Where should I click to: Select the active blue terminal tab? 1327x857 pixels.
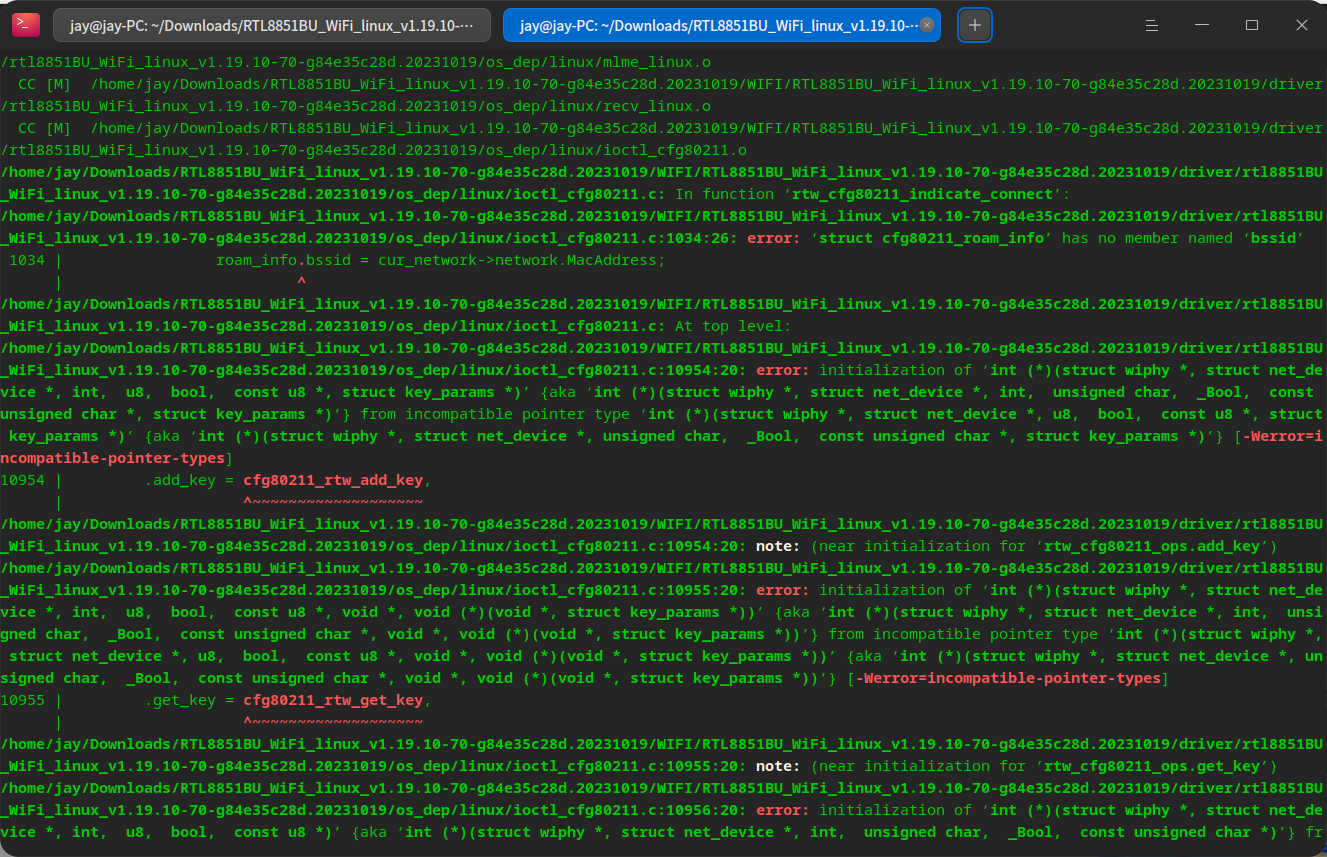click(x=722, y=25)
